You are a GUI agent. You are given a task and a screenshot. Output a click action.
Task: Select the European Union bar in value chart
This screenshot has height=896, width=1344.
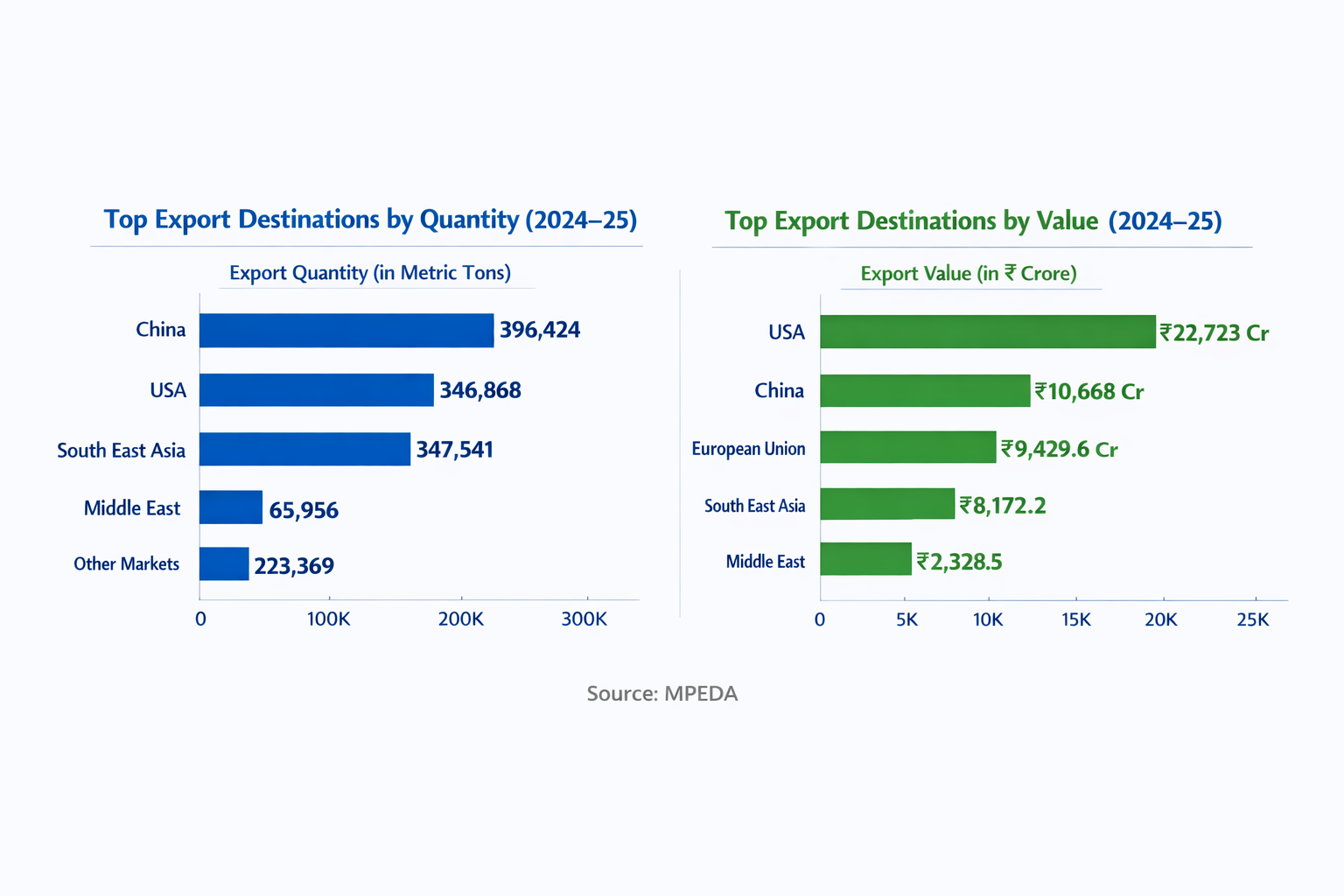point(906,448)
